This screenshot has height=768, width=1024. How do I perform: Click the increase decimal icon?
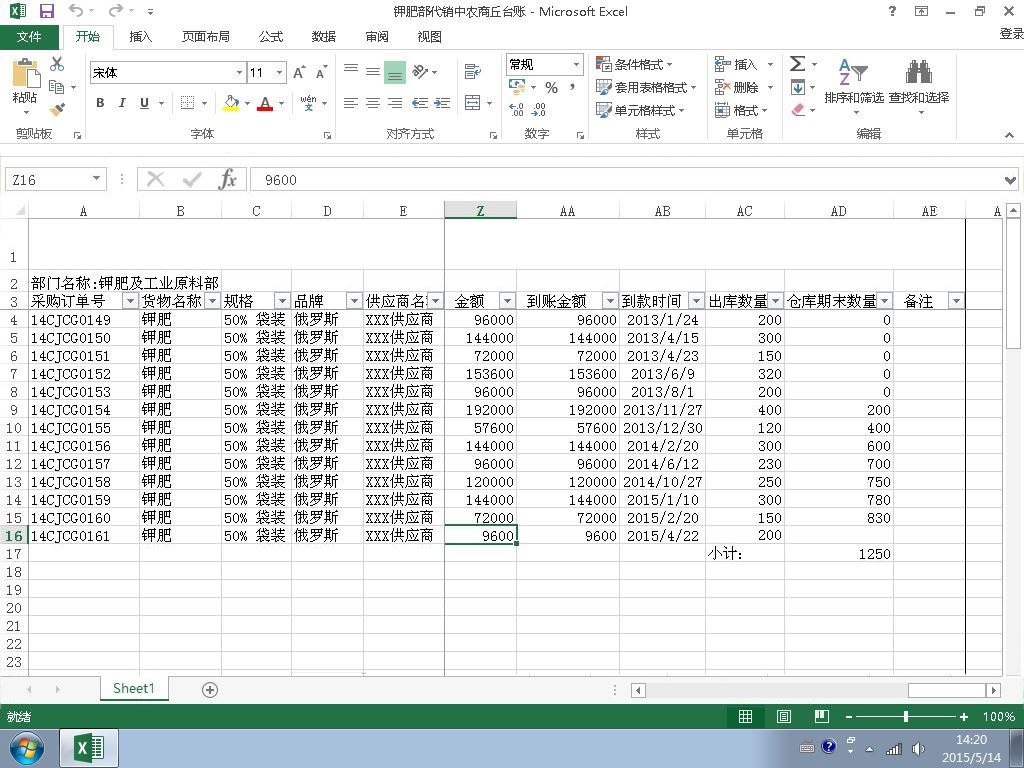[x=516, y=110]
